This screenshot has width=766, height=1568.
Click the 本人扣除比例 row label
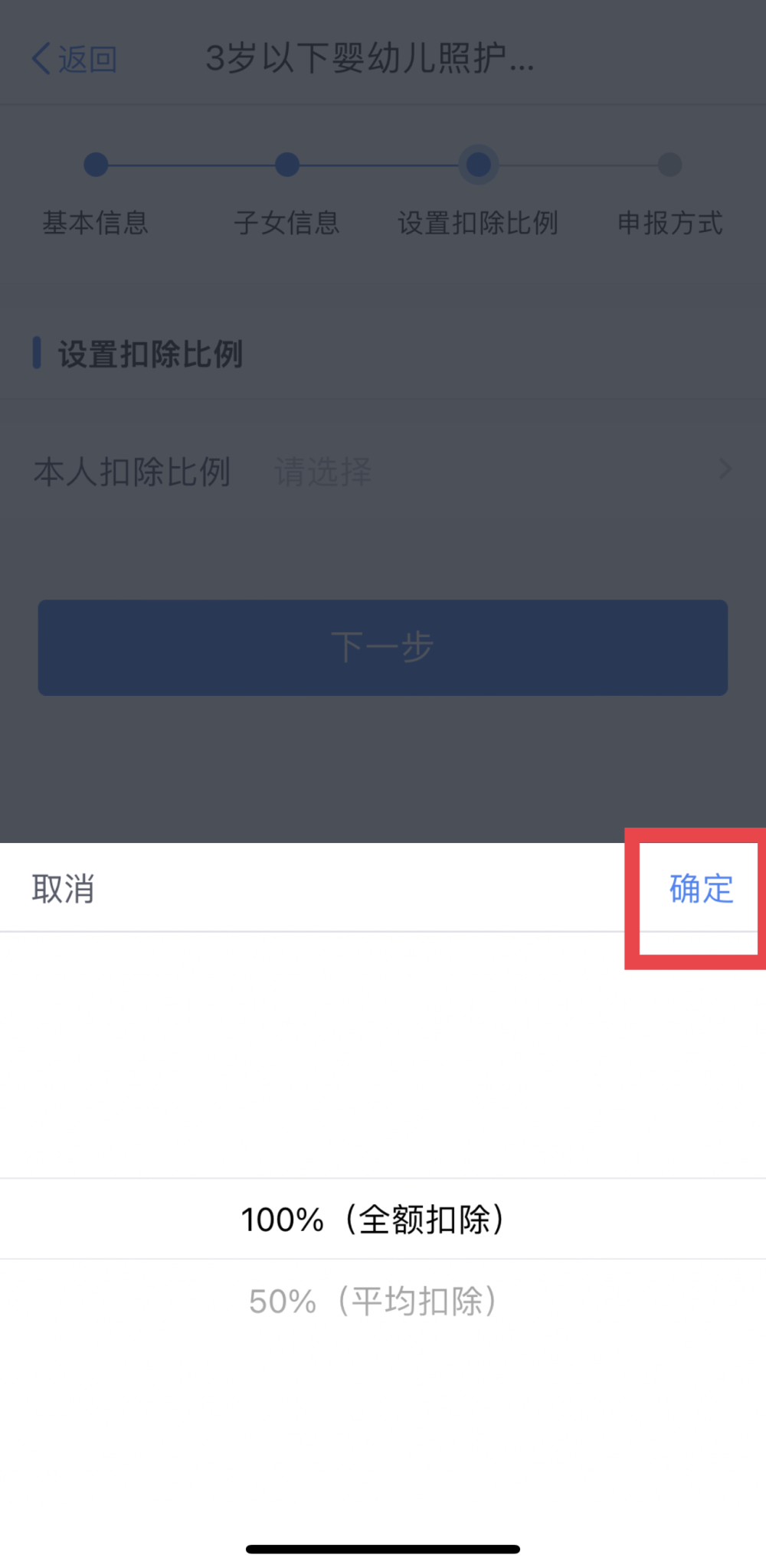[x=132, y=472]
